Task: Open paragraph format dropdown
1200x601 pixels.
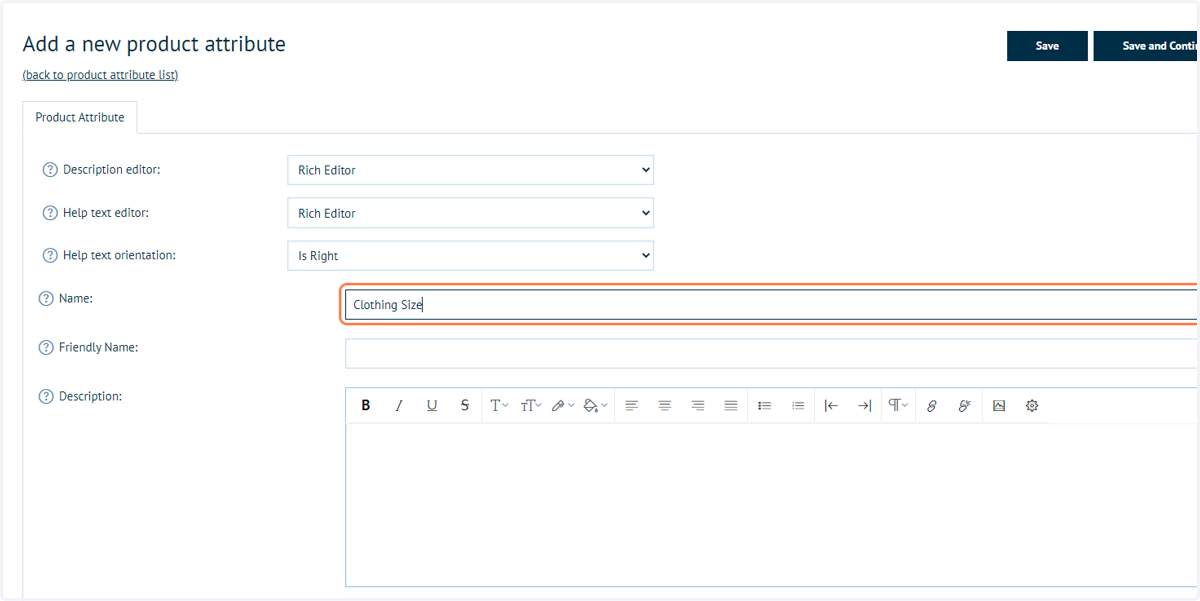Action: tap(898, 406)
